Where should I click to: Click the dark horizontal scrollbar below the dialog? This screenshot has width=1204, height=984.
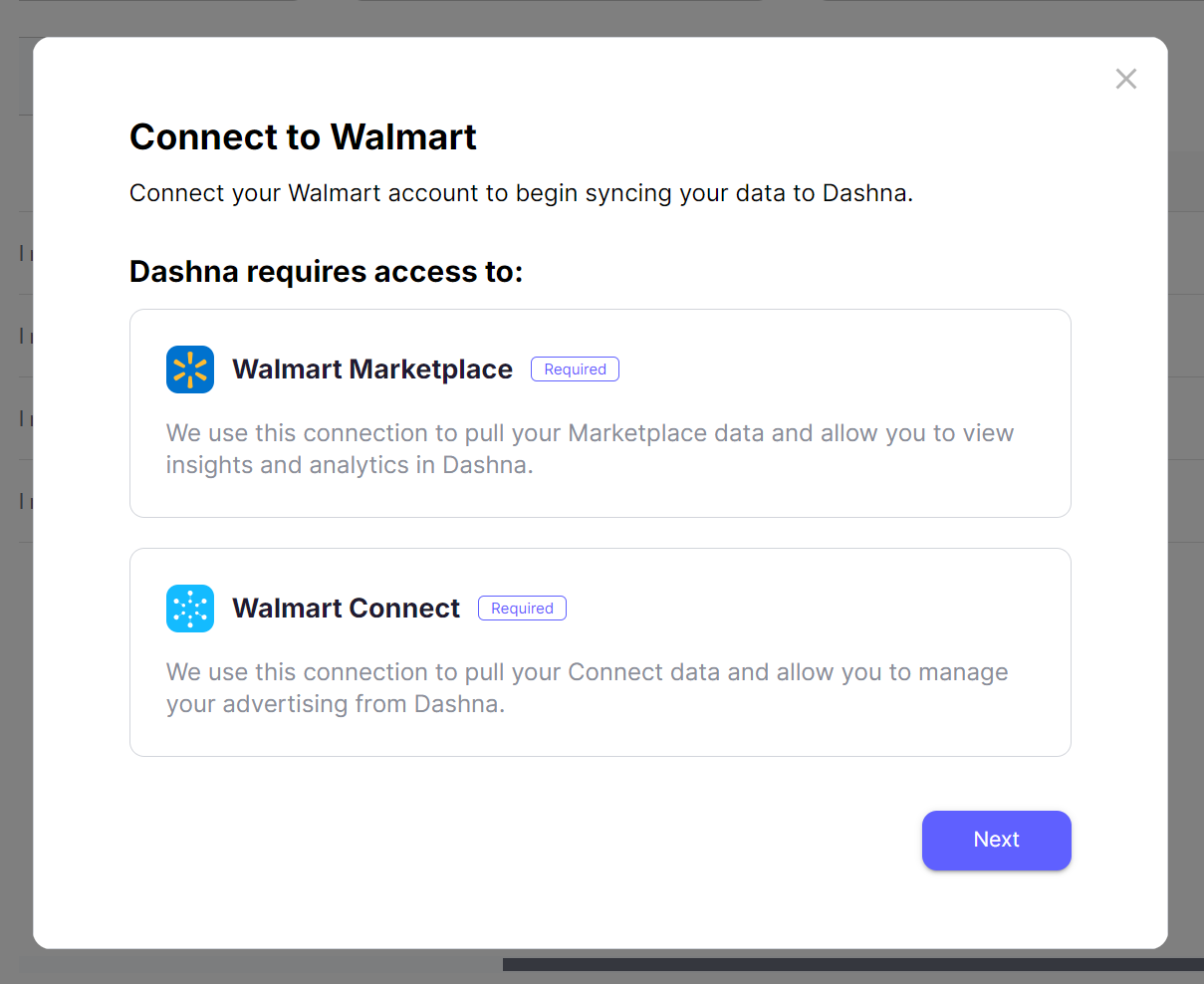tap(852, 964)
